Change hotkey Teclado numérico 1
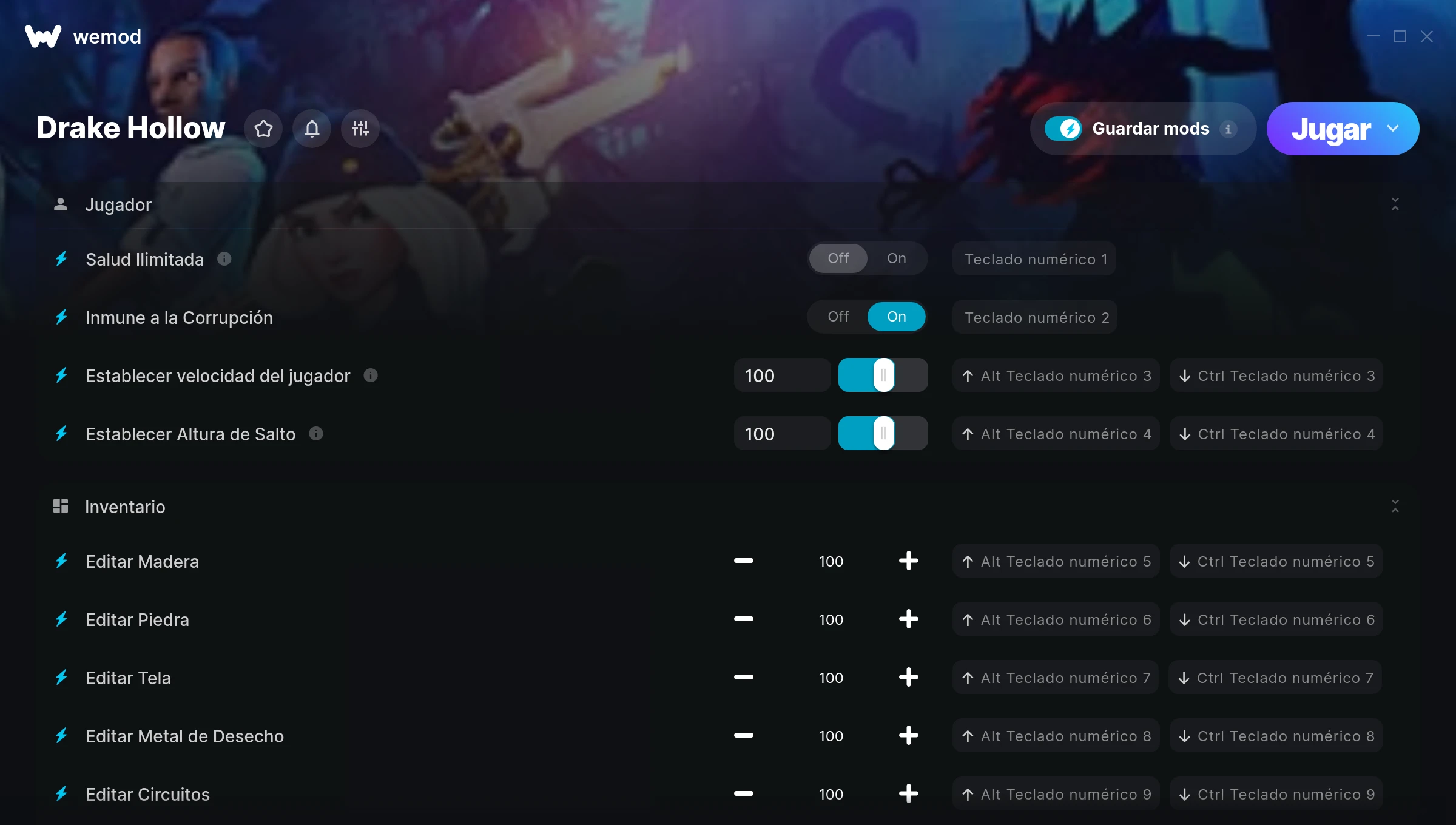Viewport: 1456px width, 825px height. click(x=1034, y=259)
